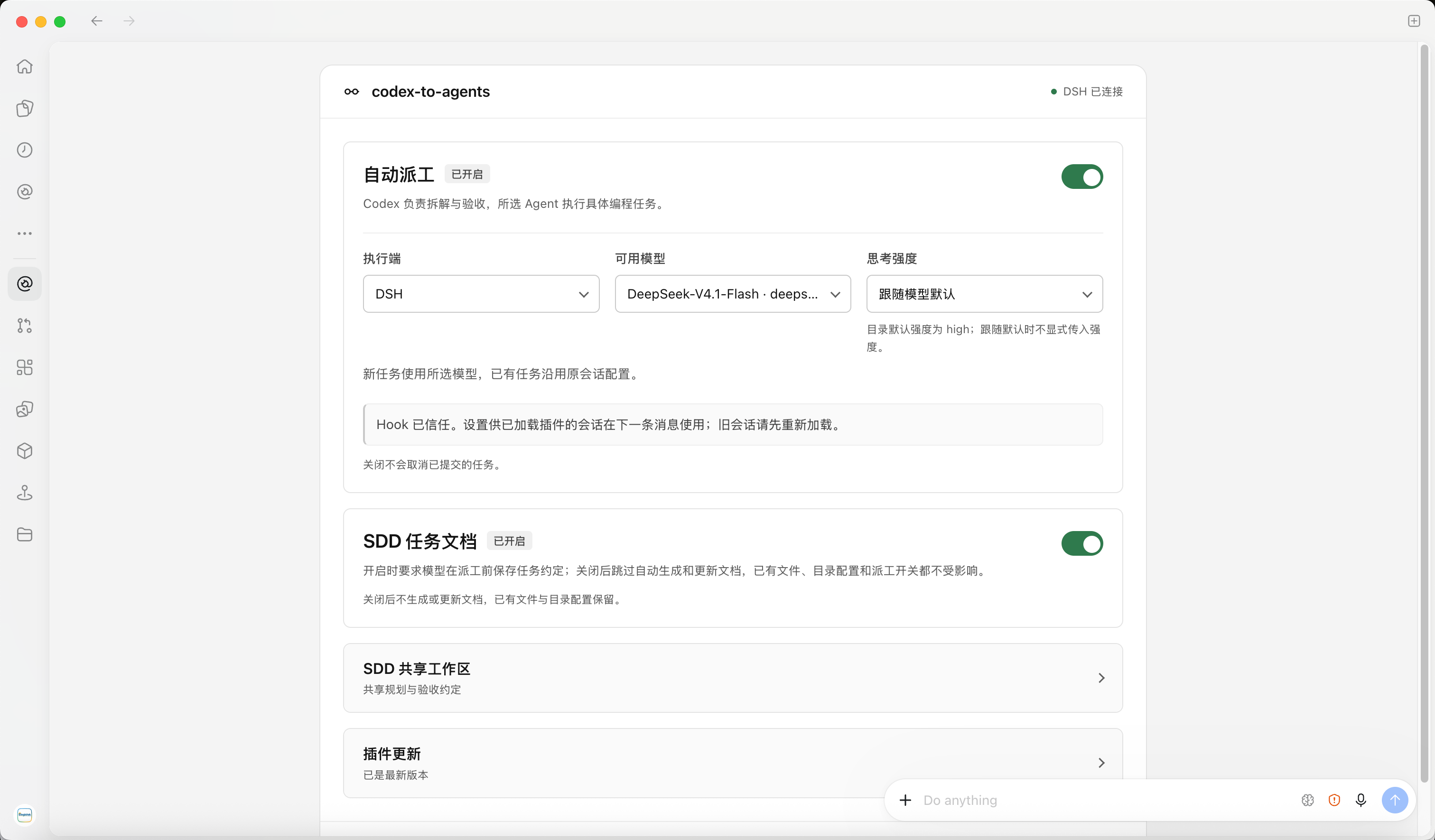This screenshot has width=1435, height=840.
Task: Open the image gallery icon in the sidebar
Action: pyautogui.click(x=25, y=409)
